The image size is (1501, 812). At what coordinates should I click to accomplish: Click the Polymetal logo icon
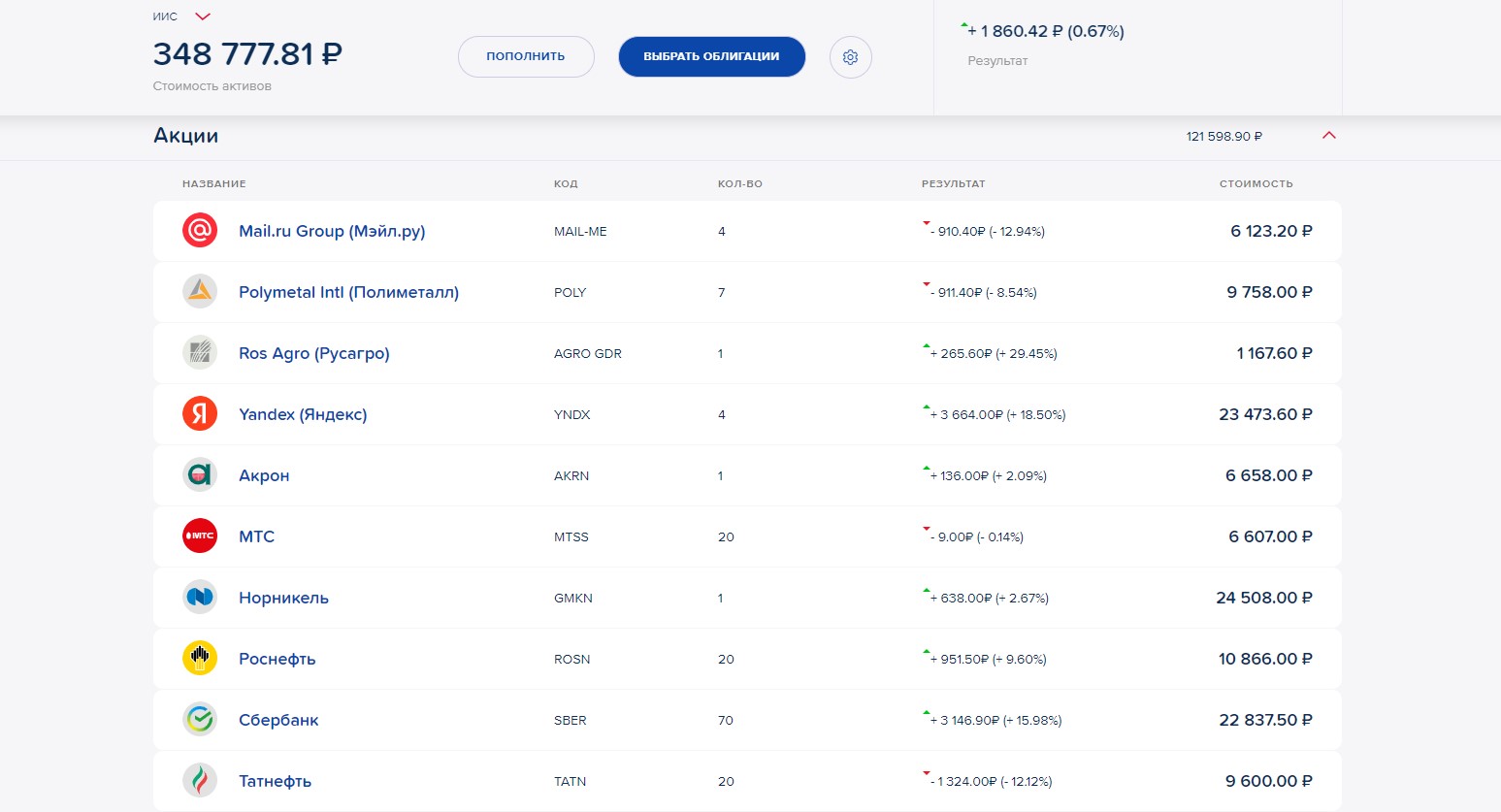[x=200, y=292]
